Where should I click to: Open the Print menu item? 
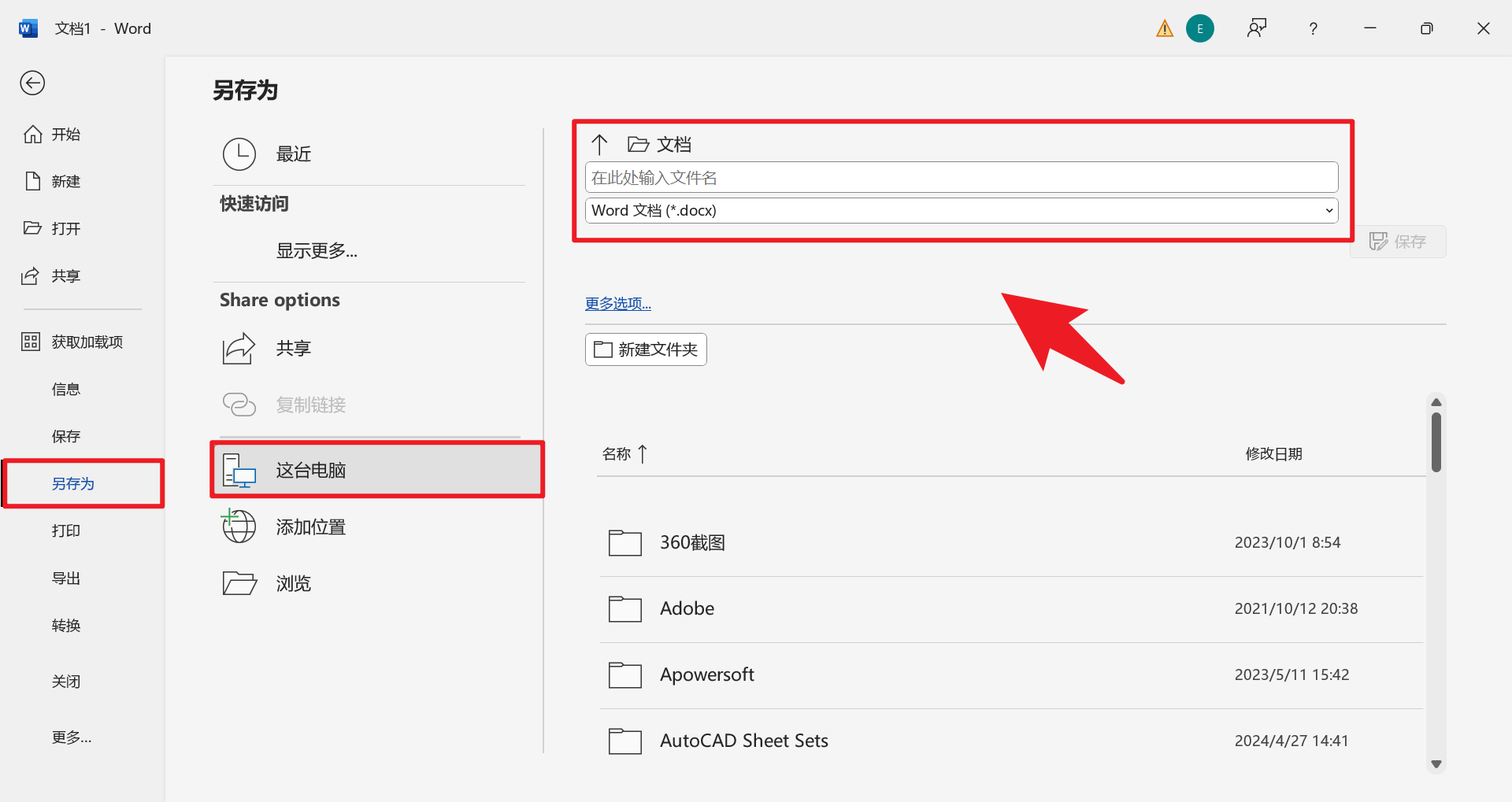coord(66,531)
